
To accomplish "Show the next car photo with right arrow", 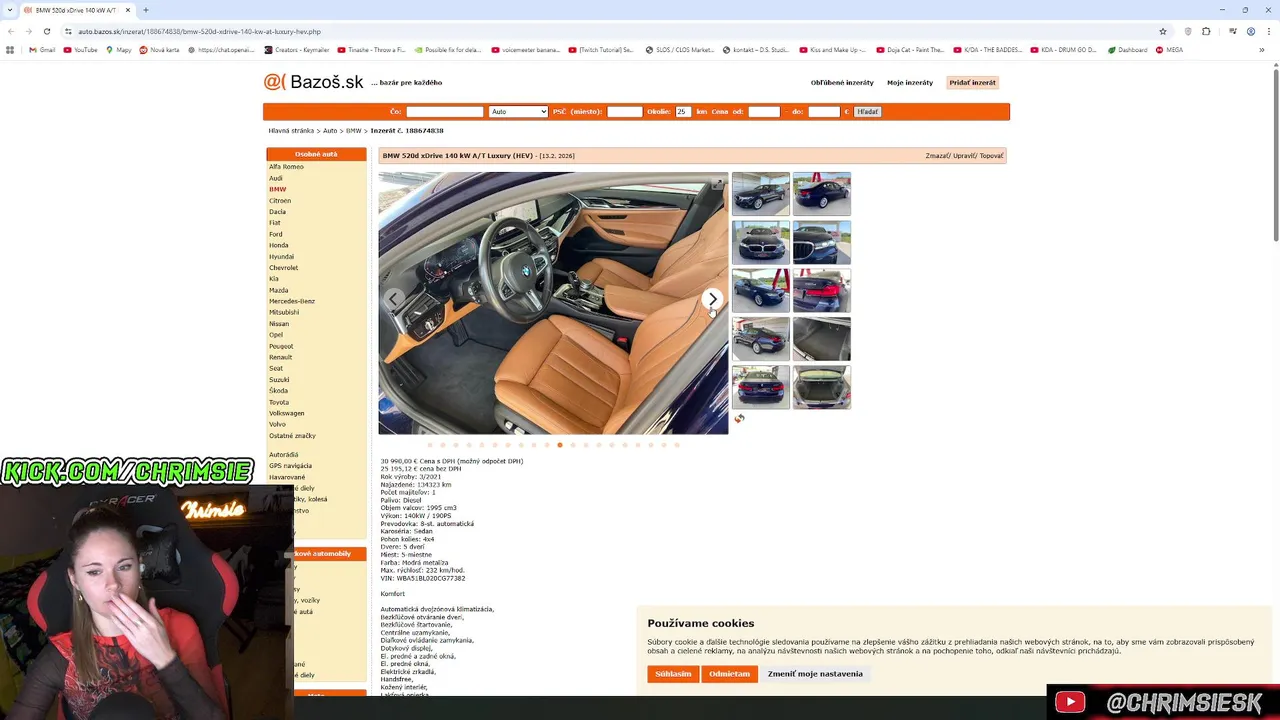I will 712,299.
